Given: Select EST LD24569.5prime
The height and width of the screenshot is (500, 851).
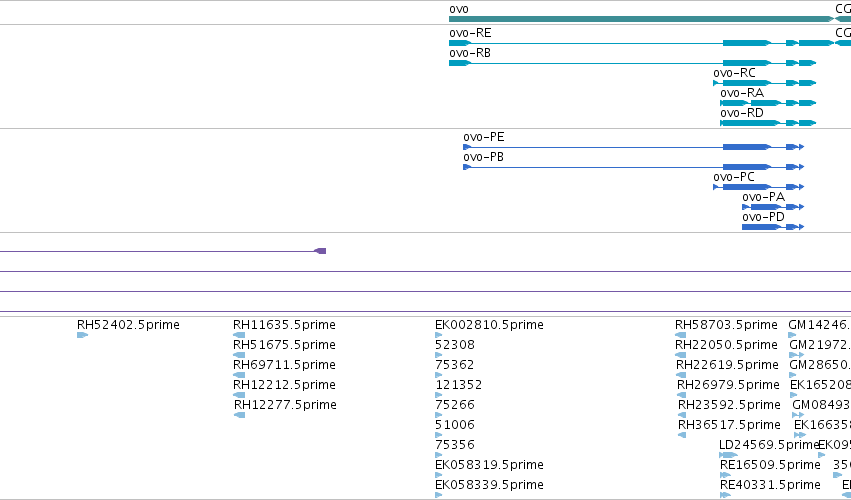Looking at the screenshot, I should pyautogui.click(x=769, y=446).
